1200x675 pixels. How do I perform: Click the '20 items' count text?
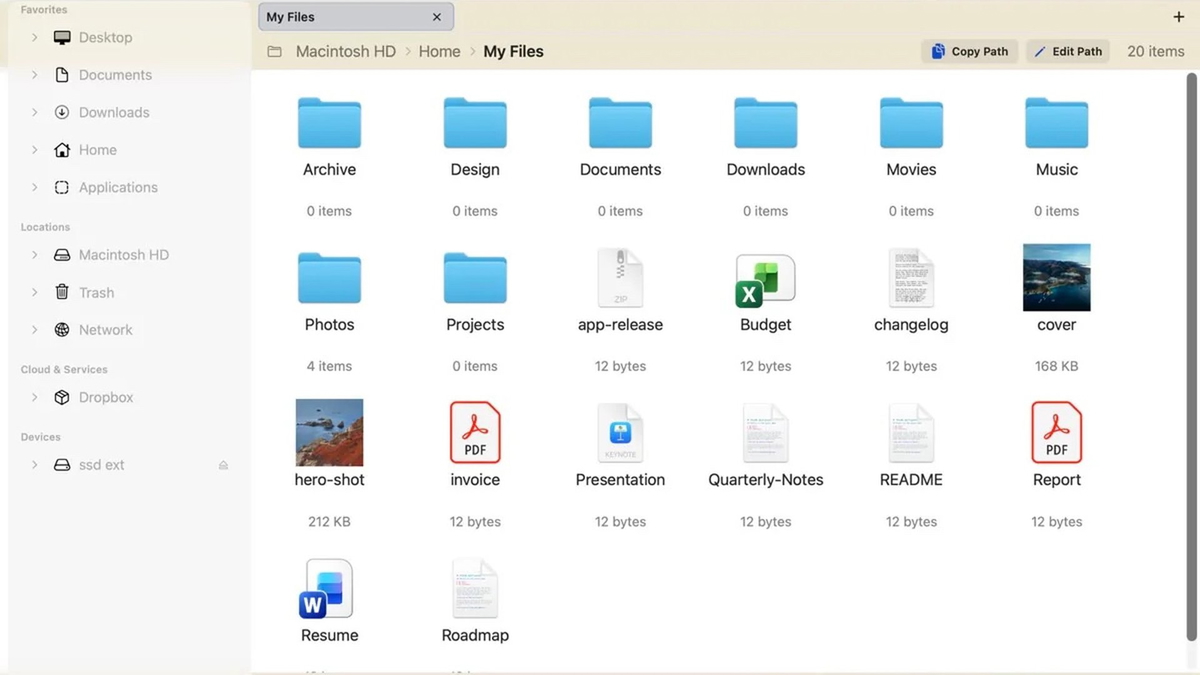[x=1156, y=51]
